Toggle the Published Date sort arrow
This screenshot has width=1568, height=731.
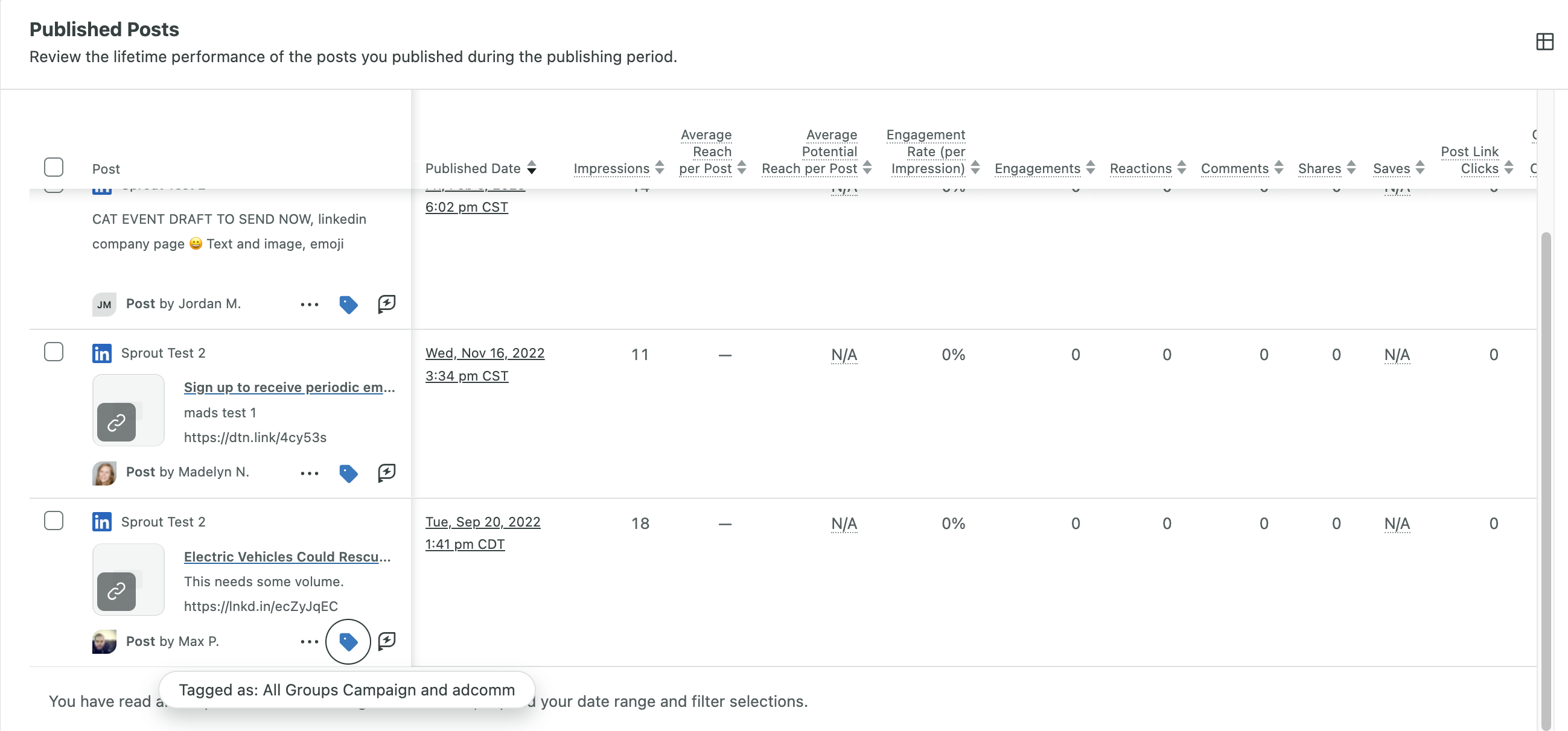(531, 168)
